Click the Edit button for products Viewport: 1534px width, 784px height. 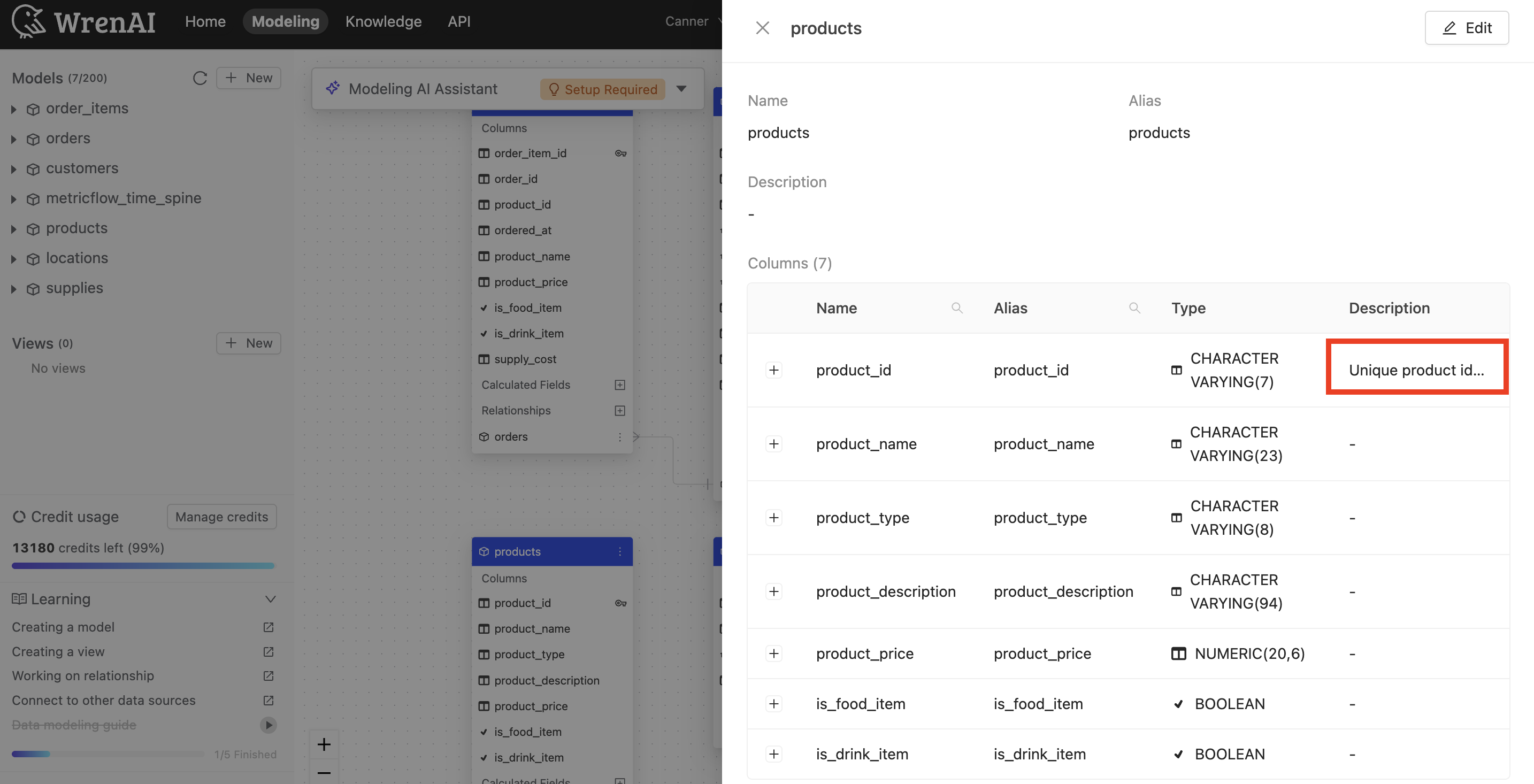(1466, 28)
